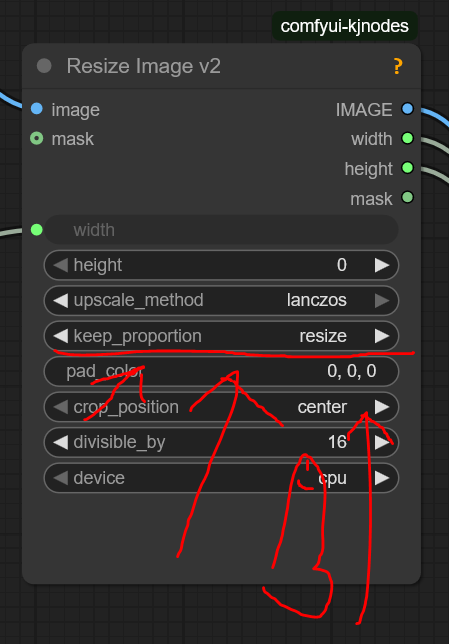Click the IMAGE output socket
This screenshot has height=644, width=449.
(x=407, y=109)
